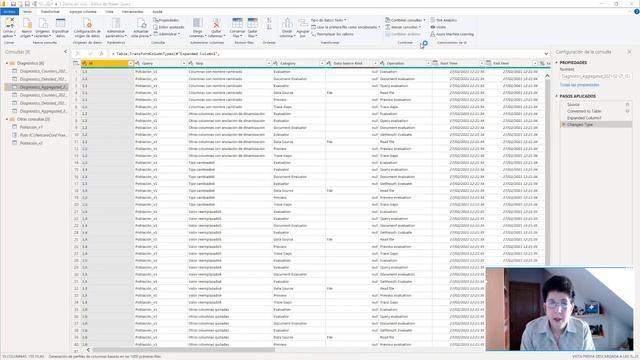Click Administrar parámetros icon

tap(116, 23)
